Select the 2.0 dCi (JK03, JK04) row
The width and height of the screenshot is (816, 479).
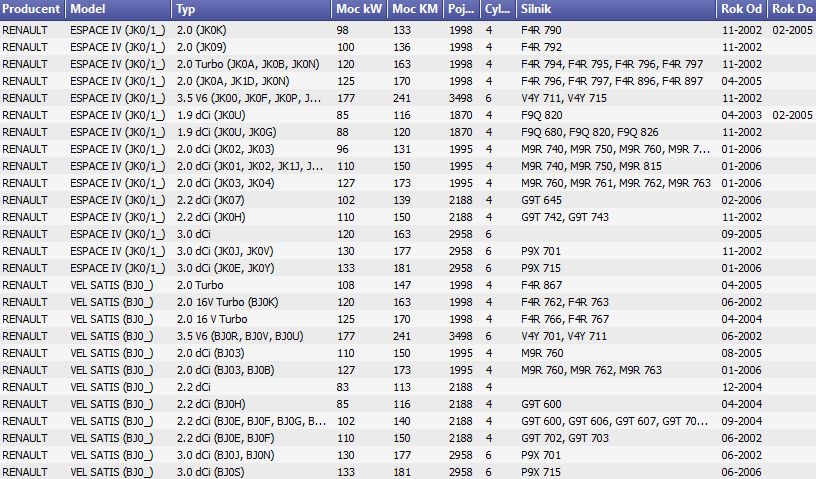(408, 183)
